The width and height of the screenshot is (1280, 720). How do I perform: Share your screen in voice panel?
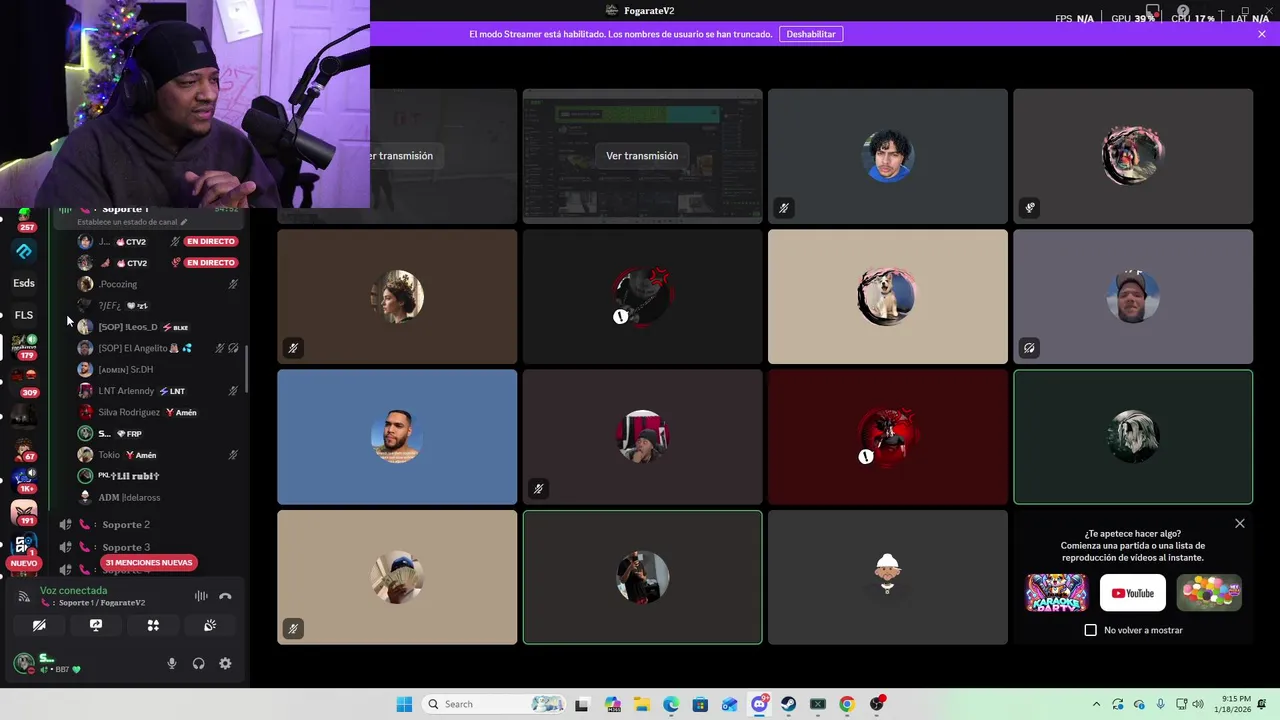coord(96,625)
